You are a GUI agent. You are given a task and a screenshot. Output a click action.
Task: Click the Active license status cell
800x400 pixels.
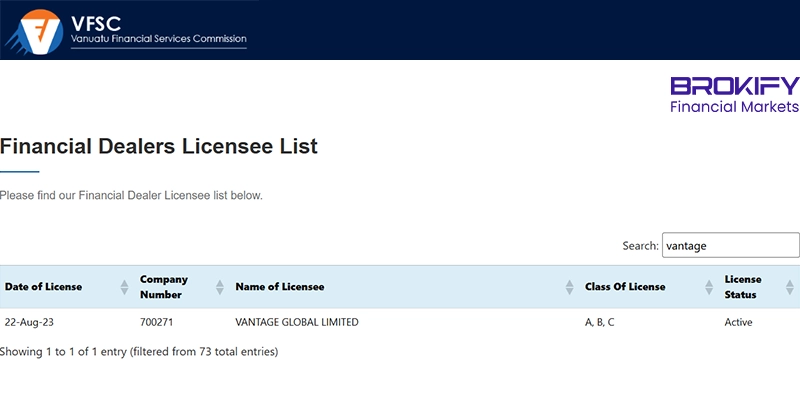[739, 322]
